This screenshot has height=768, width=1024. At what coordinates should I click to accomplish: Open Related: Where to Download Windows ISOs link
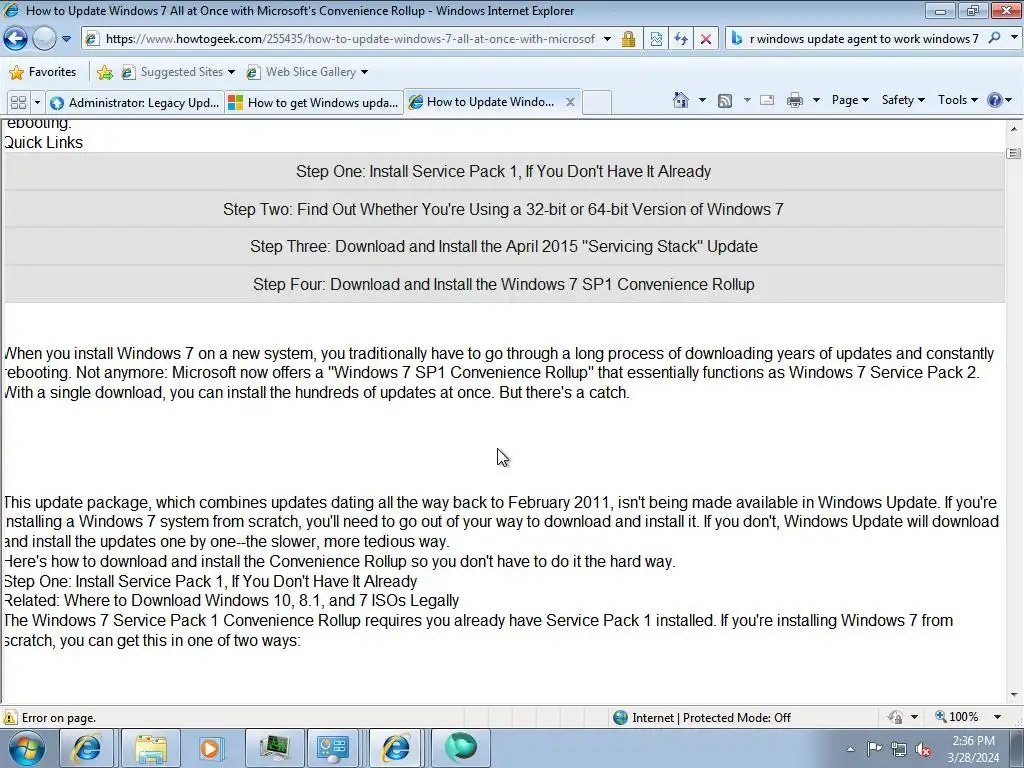231,601
